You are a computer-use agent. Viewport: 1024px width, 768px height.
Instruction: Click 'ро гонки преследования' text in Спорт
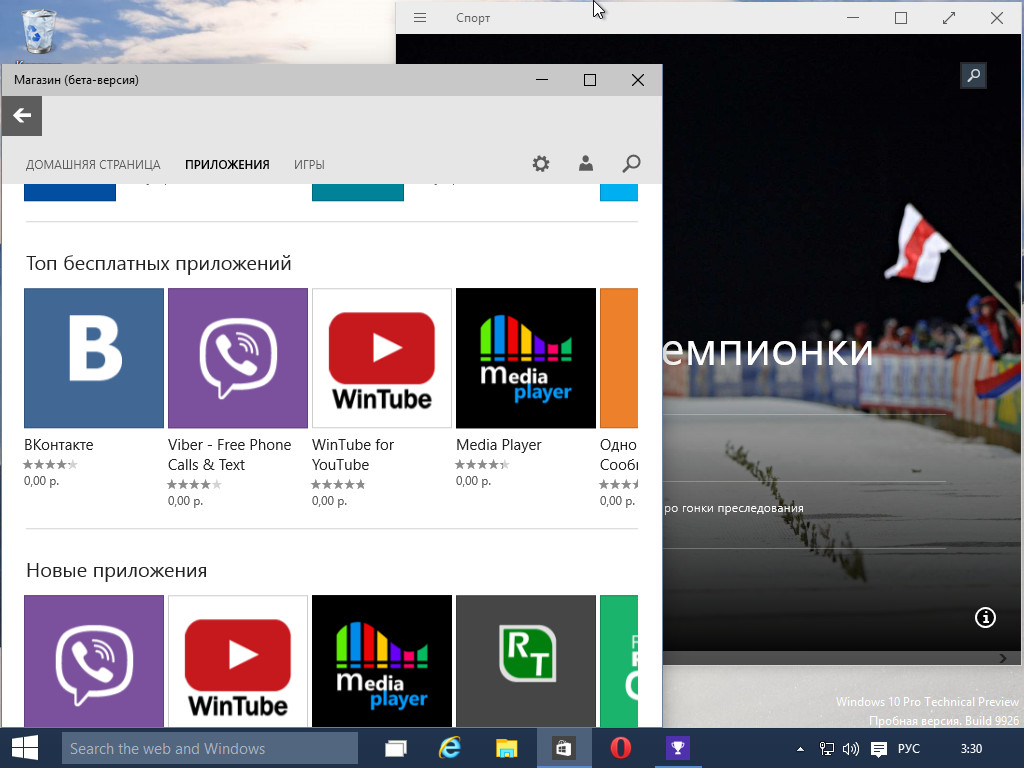click(x=733, y=508)
